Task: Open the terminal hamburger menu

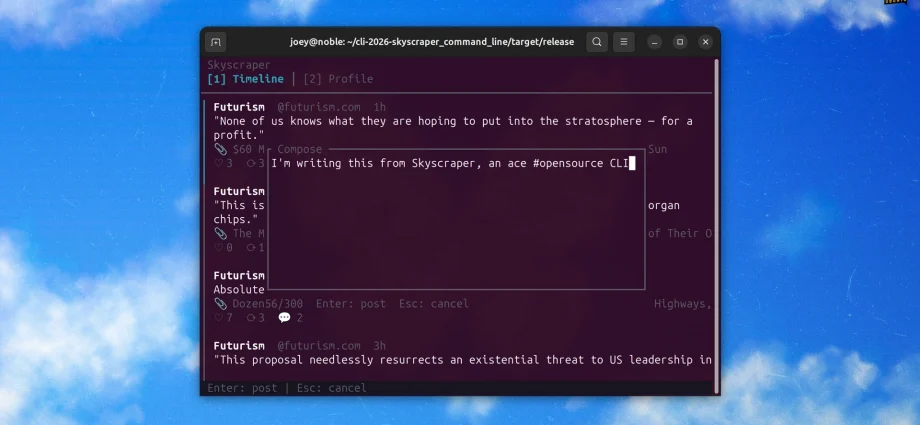Action: click(x=624, y=42)
